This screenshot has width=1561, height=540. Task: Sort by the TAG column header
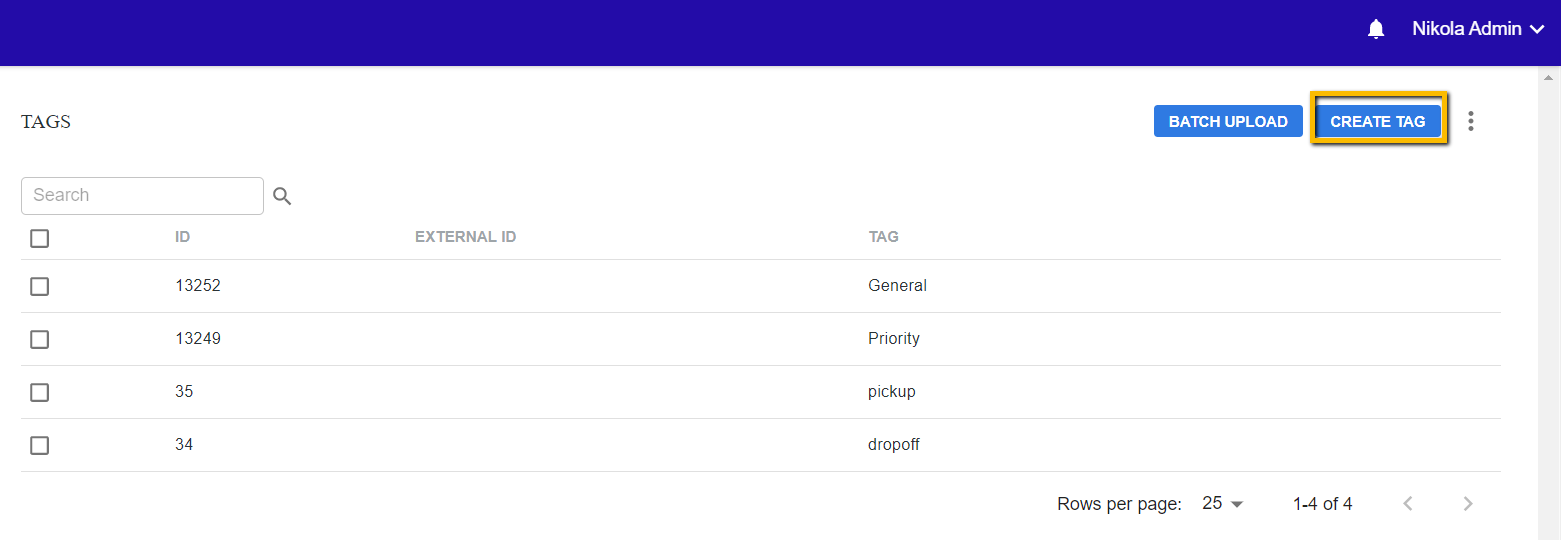(x=883, y=237)
